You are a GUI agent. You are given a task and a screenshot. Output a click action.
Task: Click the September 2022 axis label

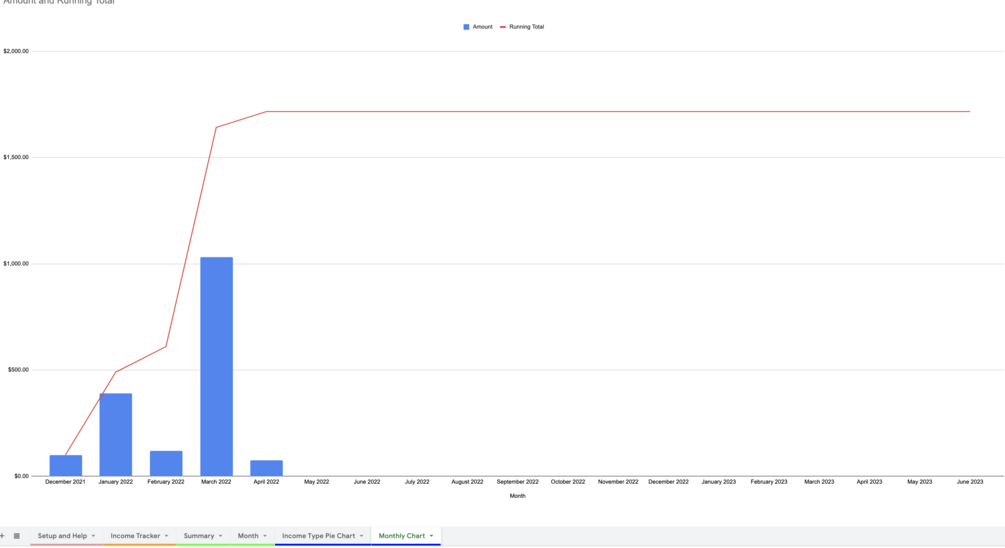(x=518, y=482)
